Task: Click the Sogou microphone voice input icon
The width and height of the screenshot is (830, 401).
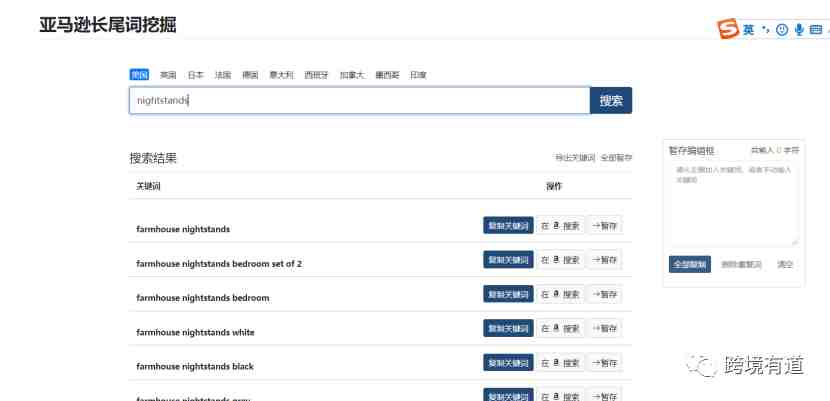Action: coord(799,30)
